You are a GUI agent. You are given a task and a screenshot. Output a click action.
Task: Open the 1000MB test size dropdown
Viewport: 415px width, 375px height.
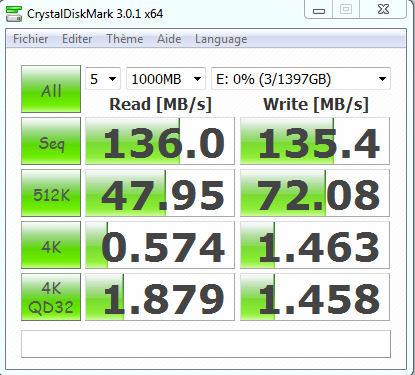coord(166,79)
